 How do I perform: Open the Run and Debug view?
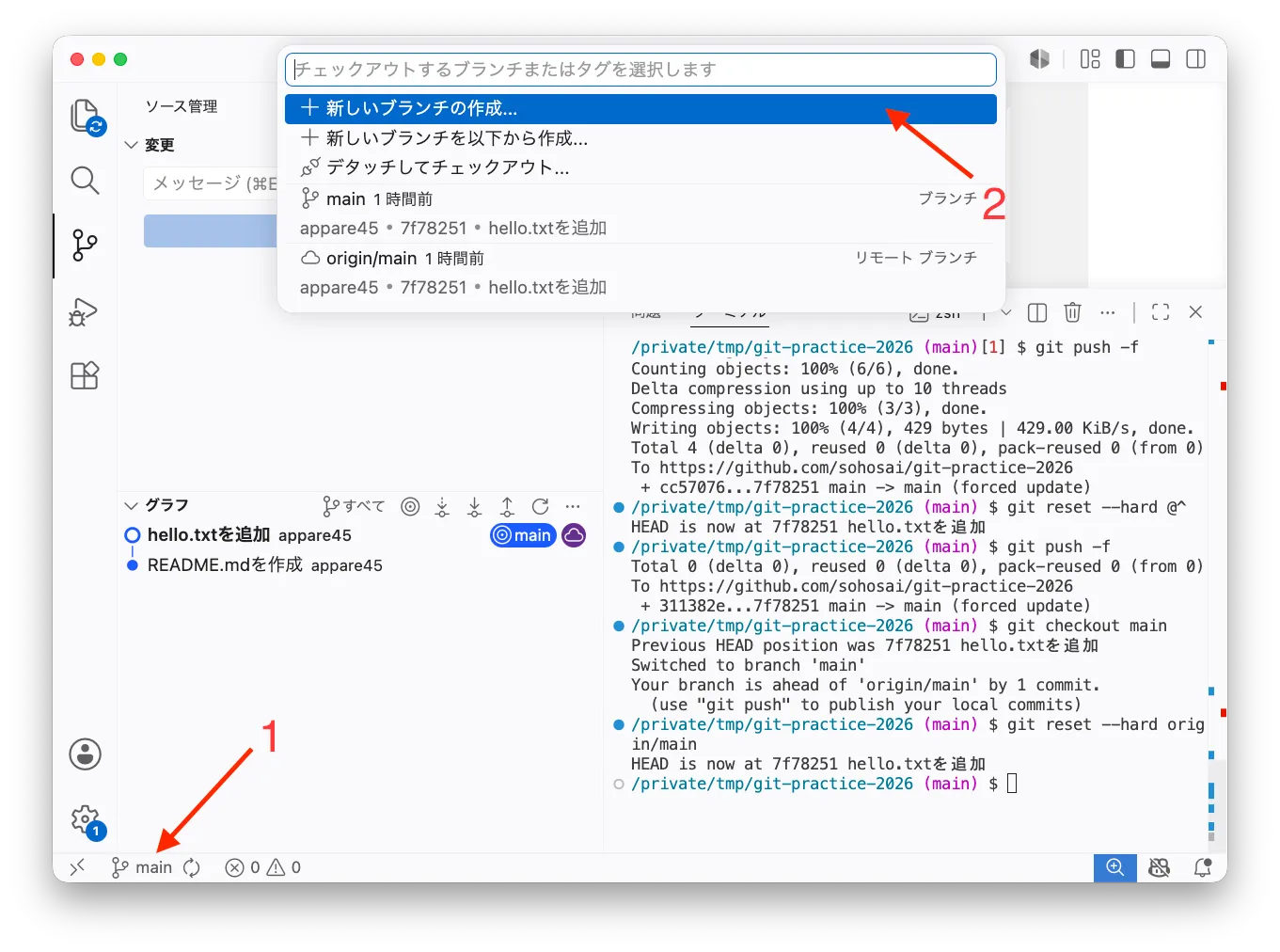point(84,311)
